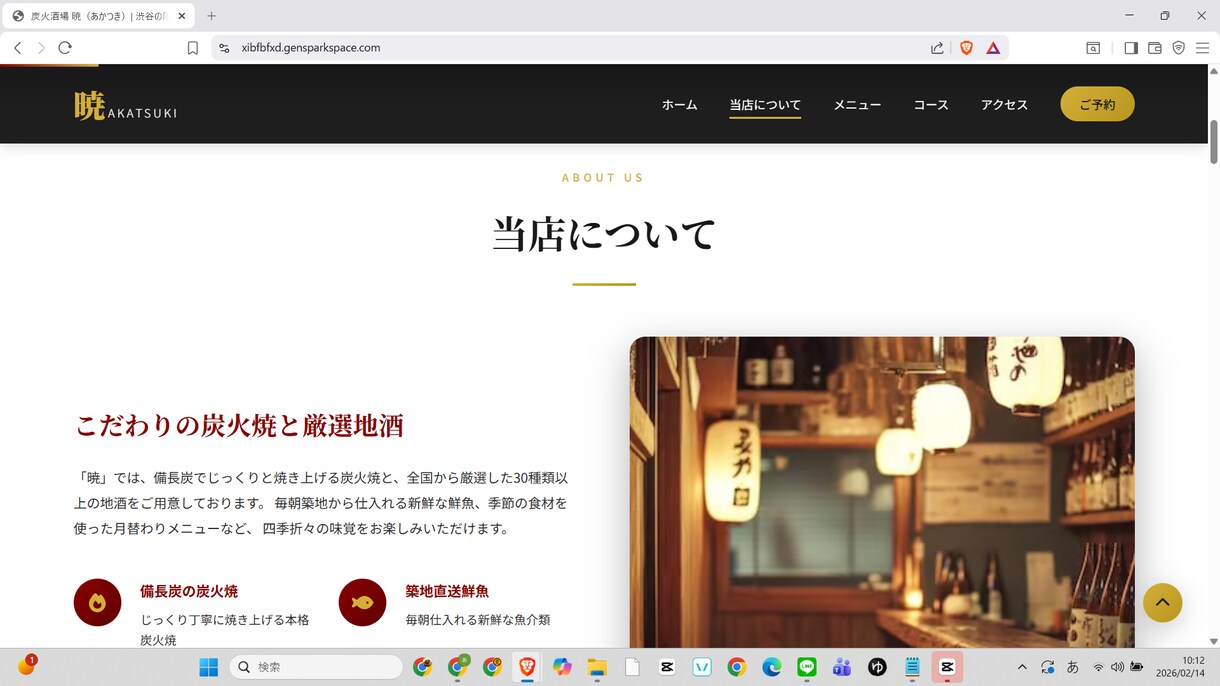Open site settings icon in address bar
Viewport: 1220px width, 686px height.
pyautogui.click(x=224, y=47)
